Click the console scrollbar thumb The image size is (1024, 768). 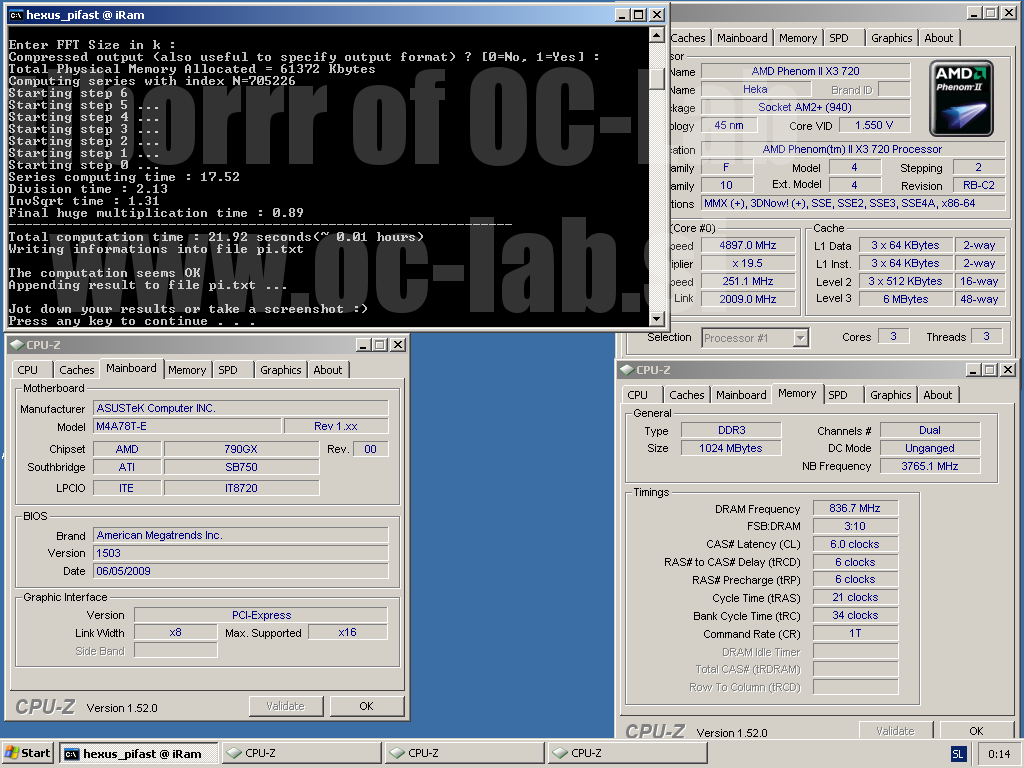coord(658,79)
